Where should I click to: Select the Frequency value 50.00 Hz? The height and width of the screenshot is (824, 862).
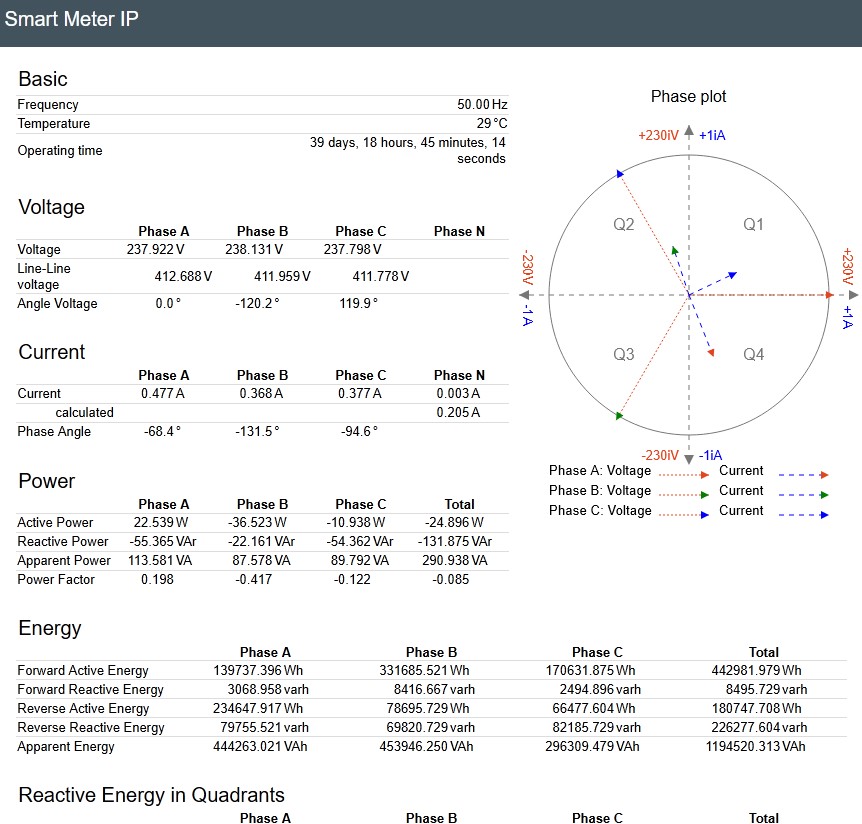[482, 104]
